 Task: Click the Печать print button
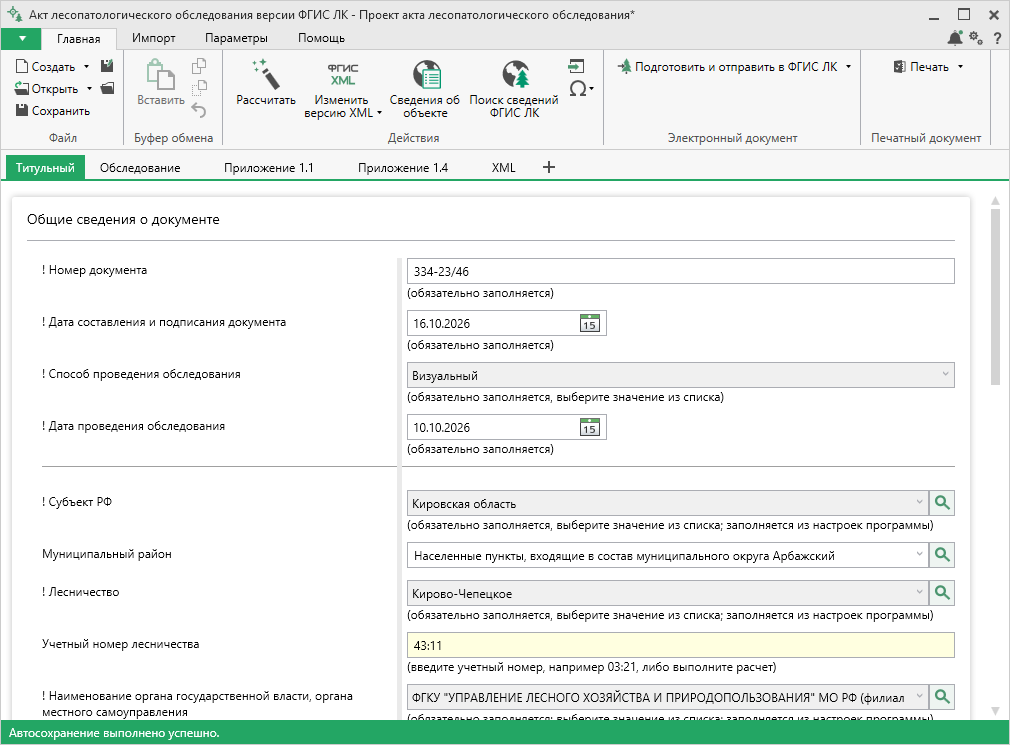coord(921,66)
